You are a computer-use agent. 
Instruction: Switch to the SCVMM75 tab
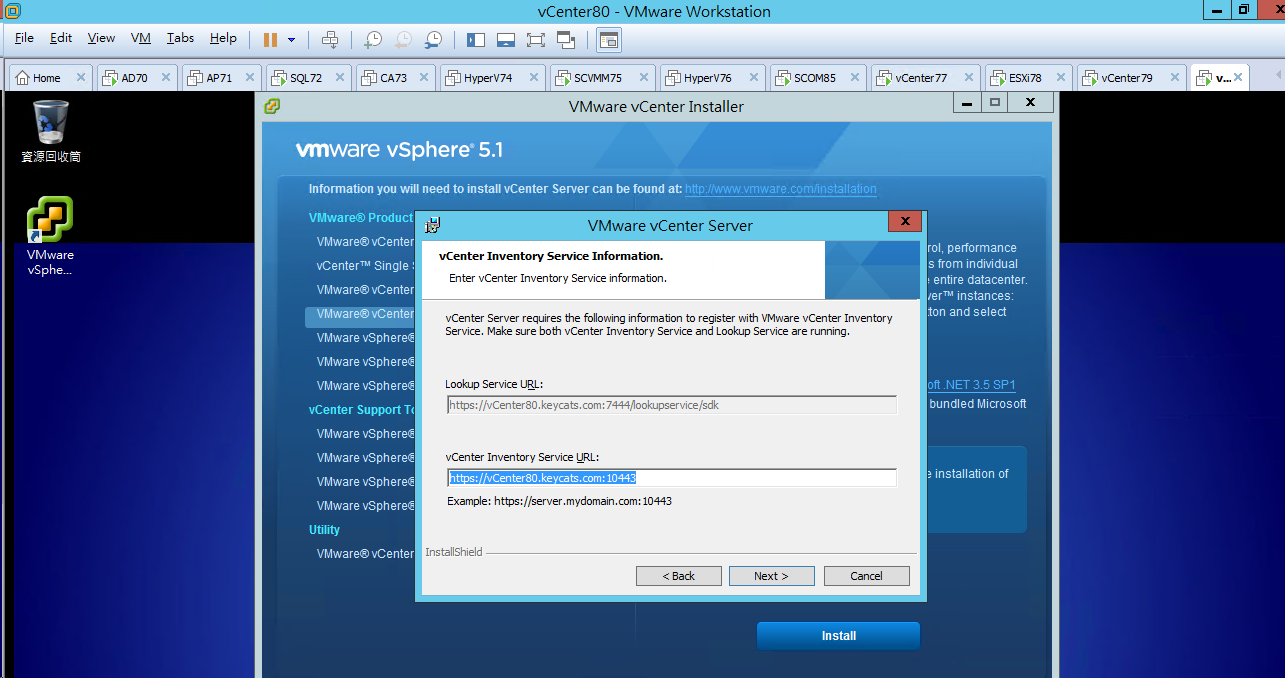[x=600, y=77]
